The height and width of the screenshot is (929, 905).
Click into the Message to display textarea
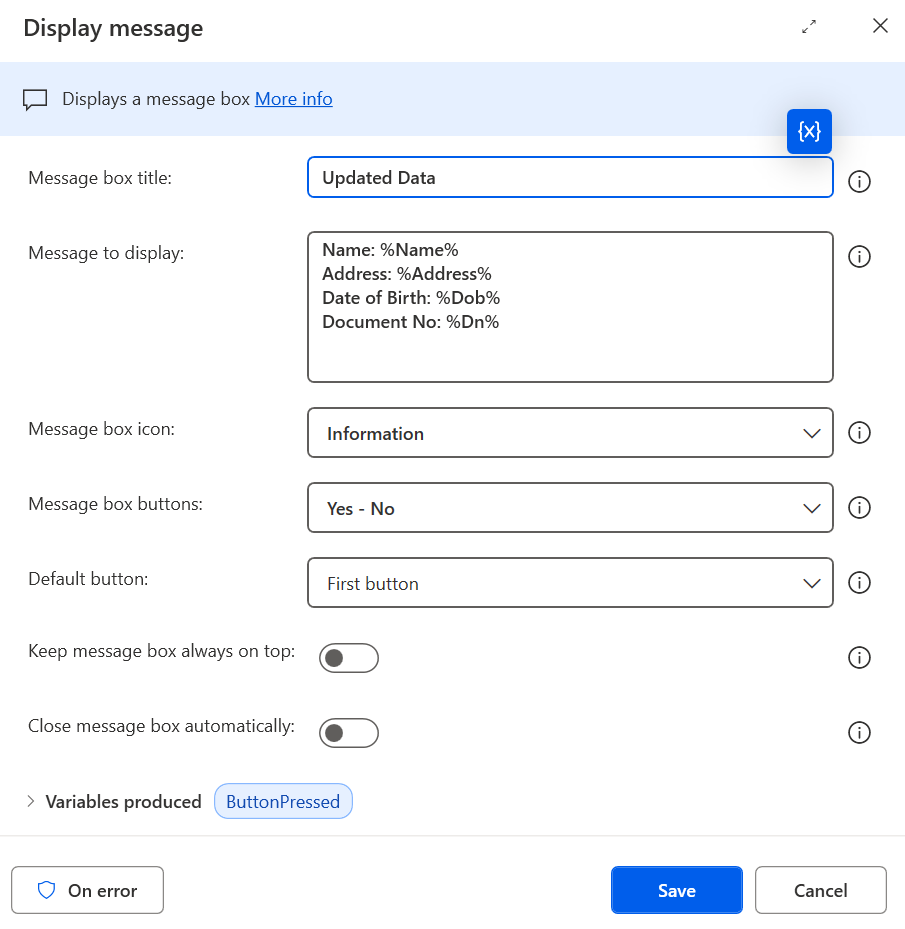(570, 307)
